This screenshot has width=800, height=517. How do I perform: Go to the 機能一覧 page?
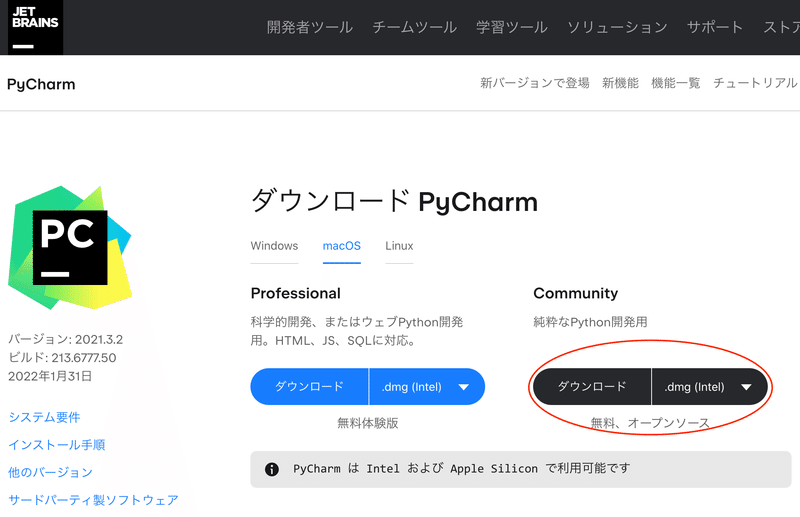676,83
